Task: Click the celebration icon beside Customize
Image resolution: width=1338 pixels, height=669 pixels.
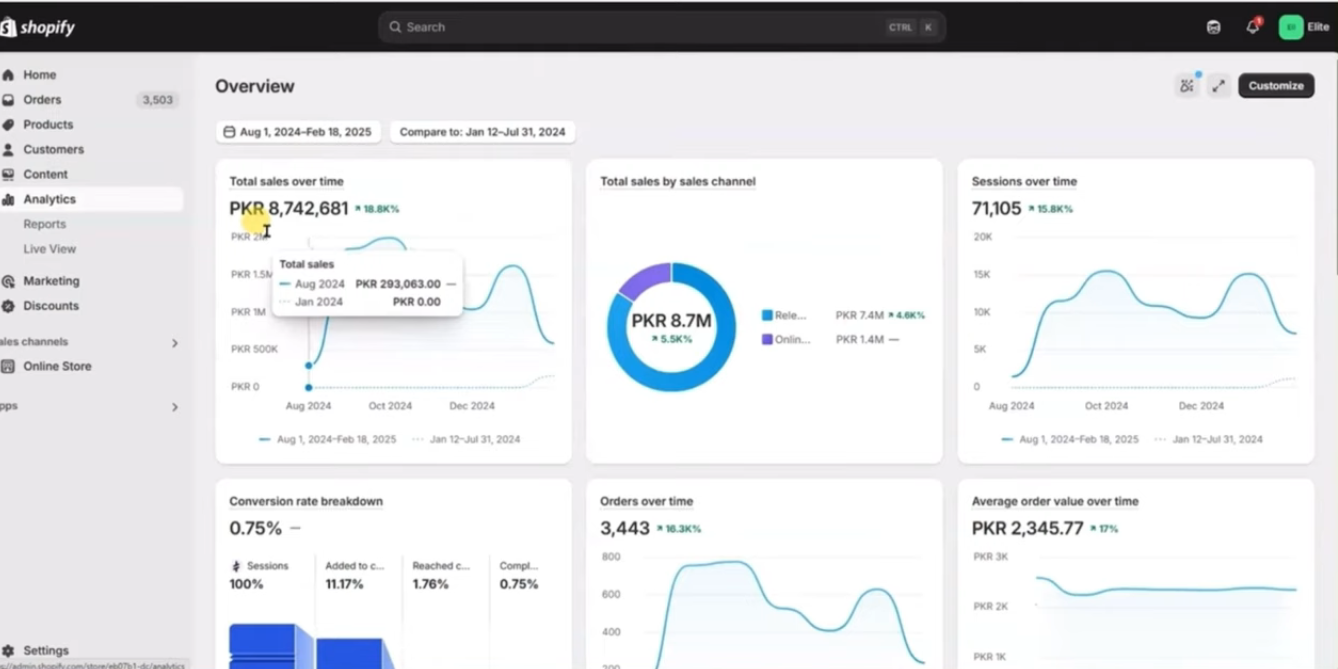Action: (x=1187, y=86)
